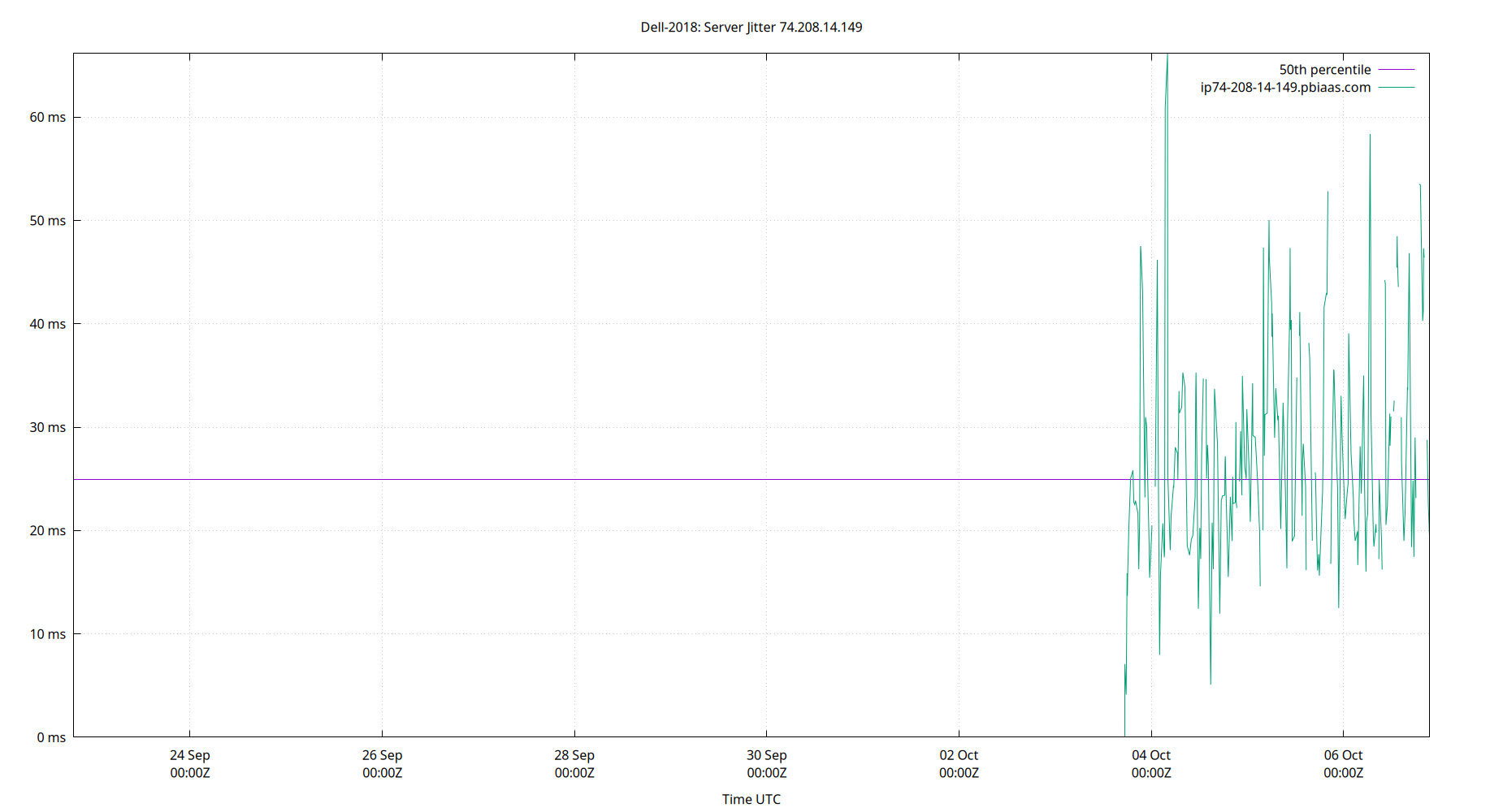Screen dimensions: 1503x812
Task: Select the '10 ms' y-axis label
Action: [48, 634]
